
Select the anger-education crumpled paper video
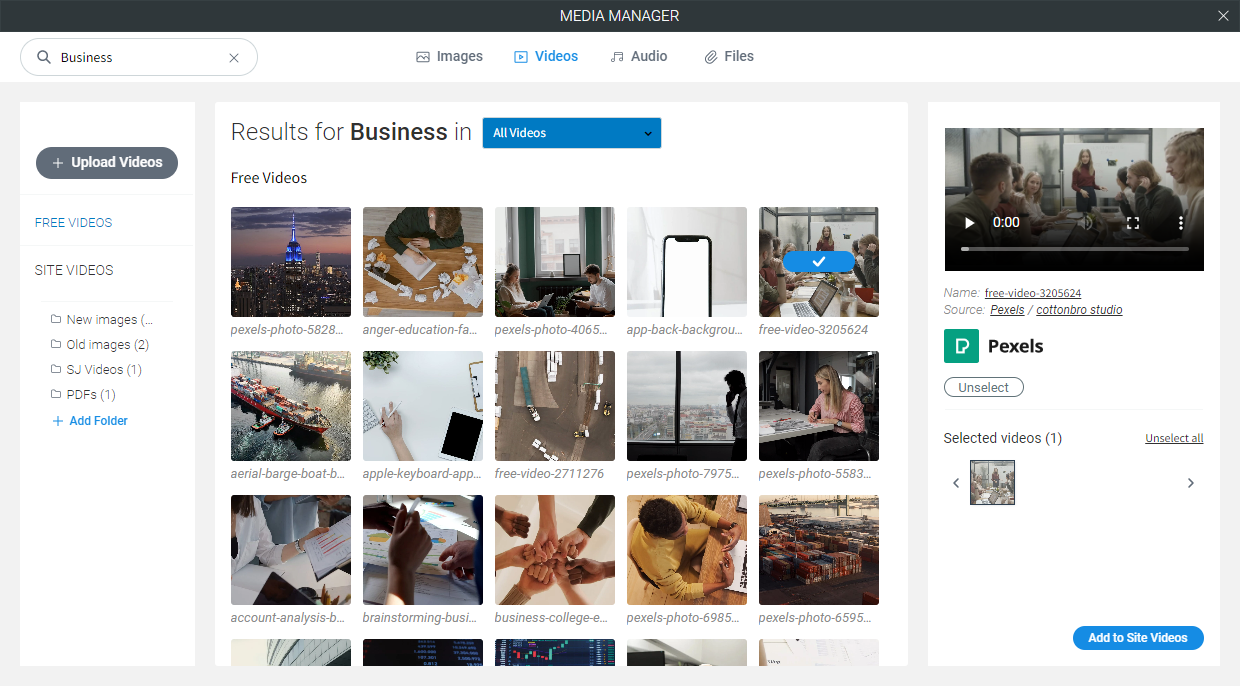(x=423, y=262)
